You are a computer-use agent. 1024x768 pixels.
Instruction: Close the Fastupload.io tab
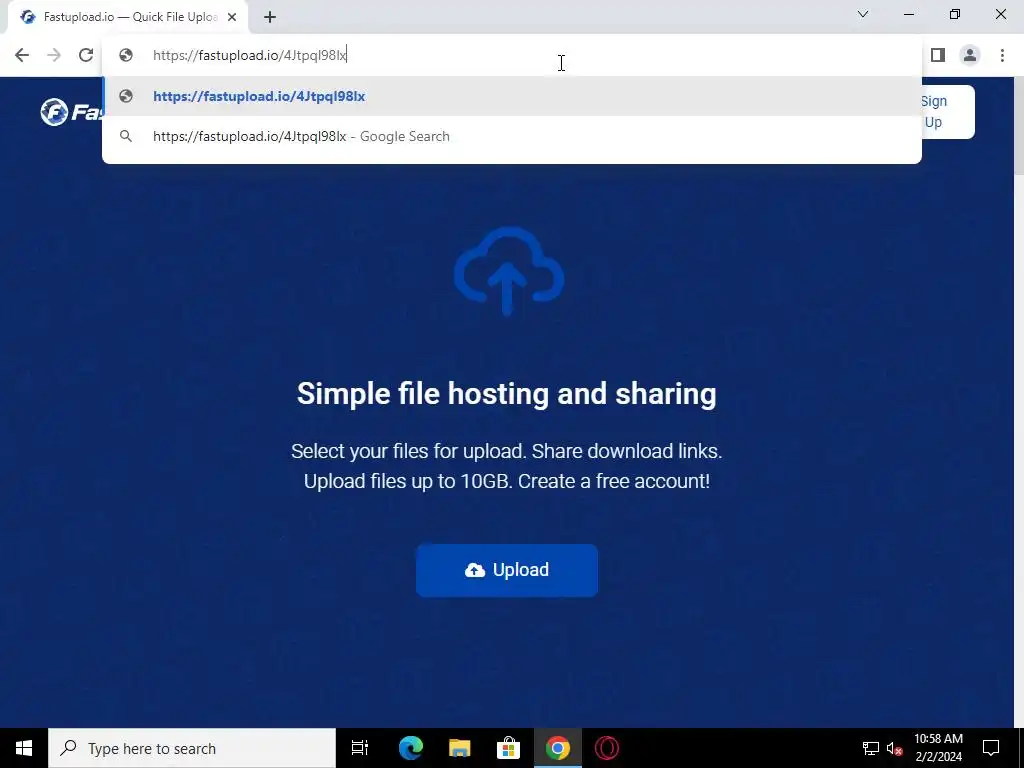click(x=232, y=17)
